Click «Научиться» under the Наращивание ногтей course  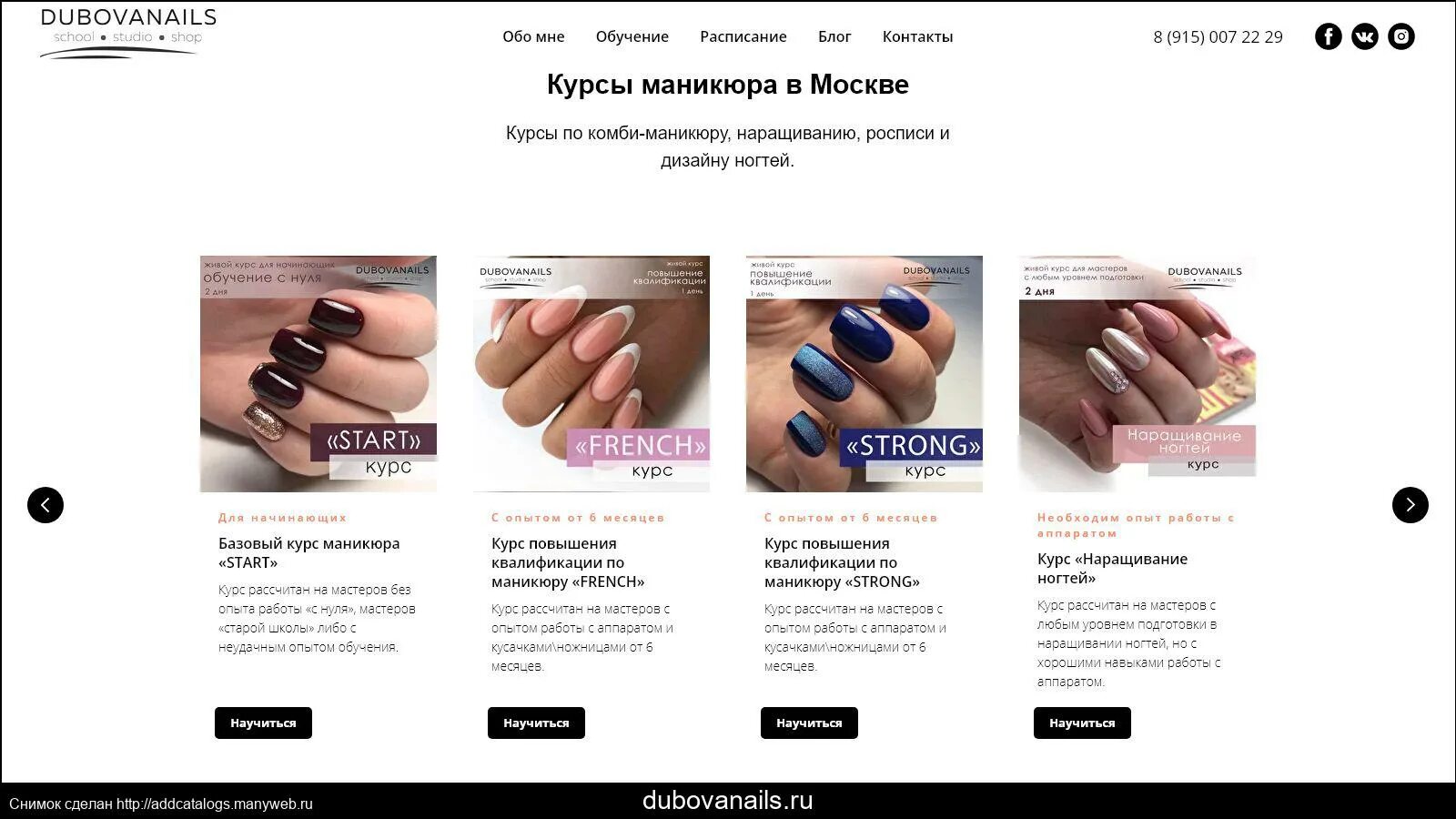click(x=1082, y=723)
